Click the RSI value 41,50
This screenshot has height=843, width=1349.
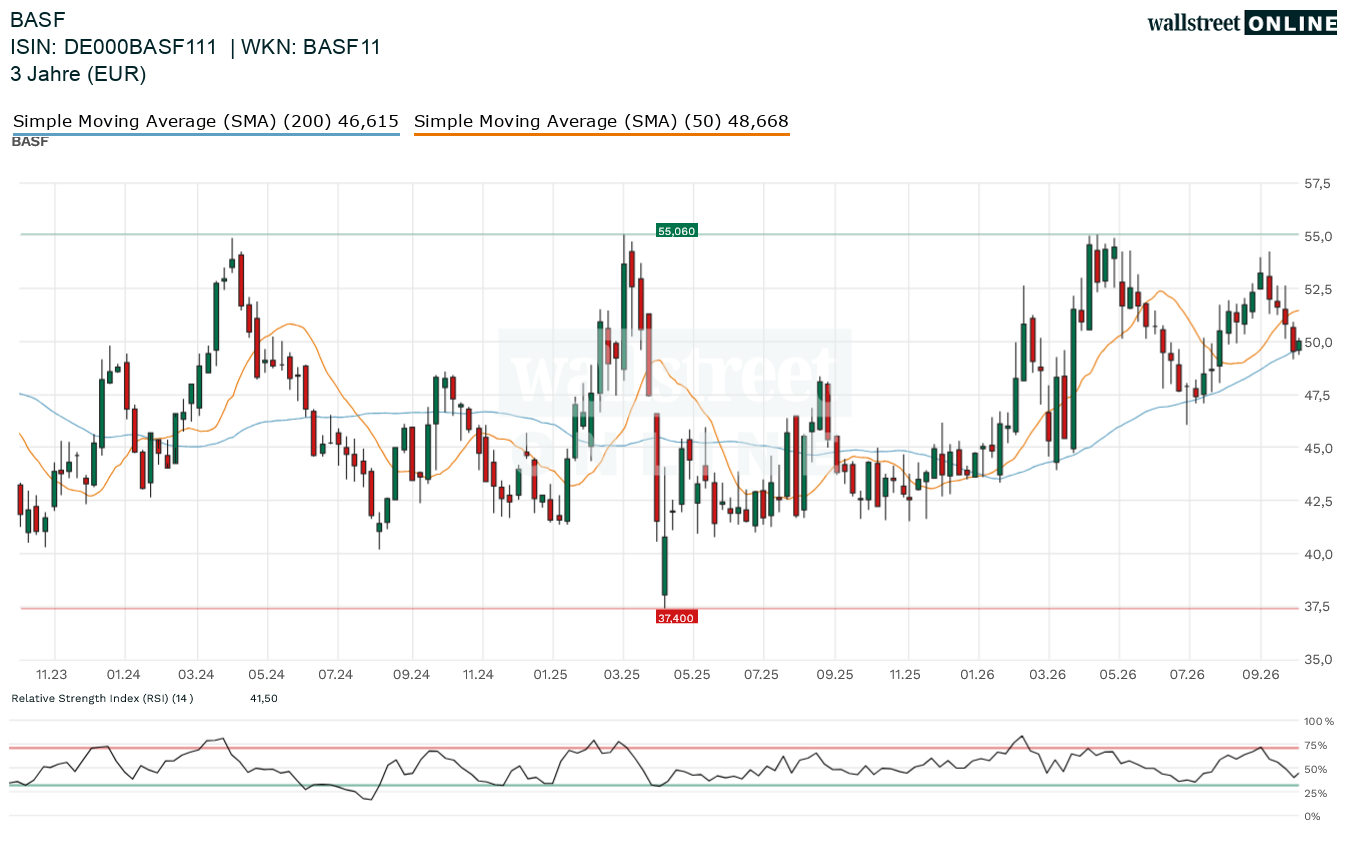264,698
